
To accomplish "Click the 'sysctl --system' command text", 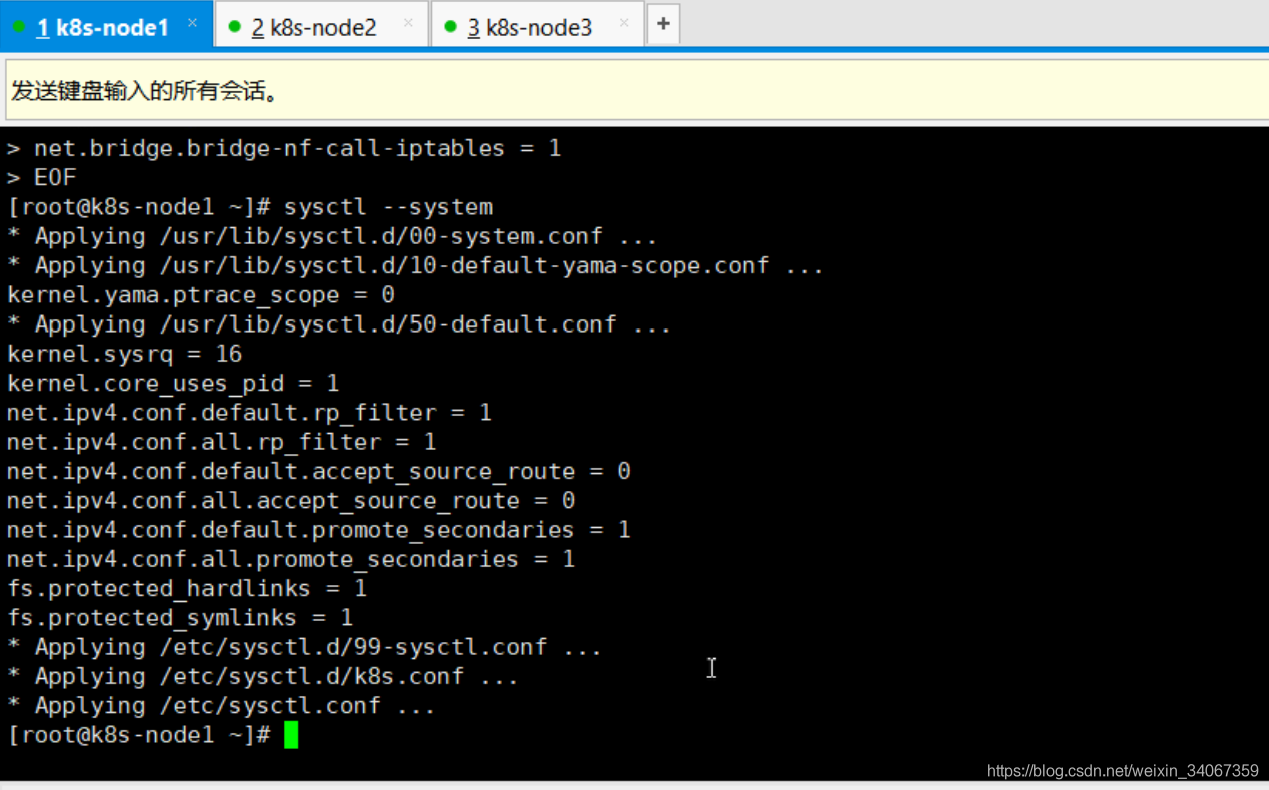I will click(x=388, y=207).
